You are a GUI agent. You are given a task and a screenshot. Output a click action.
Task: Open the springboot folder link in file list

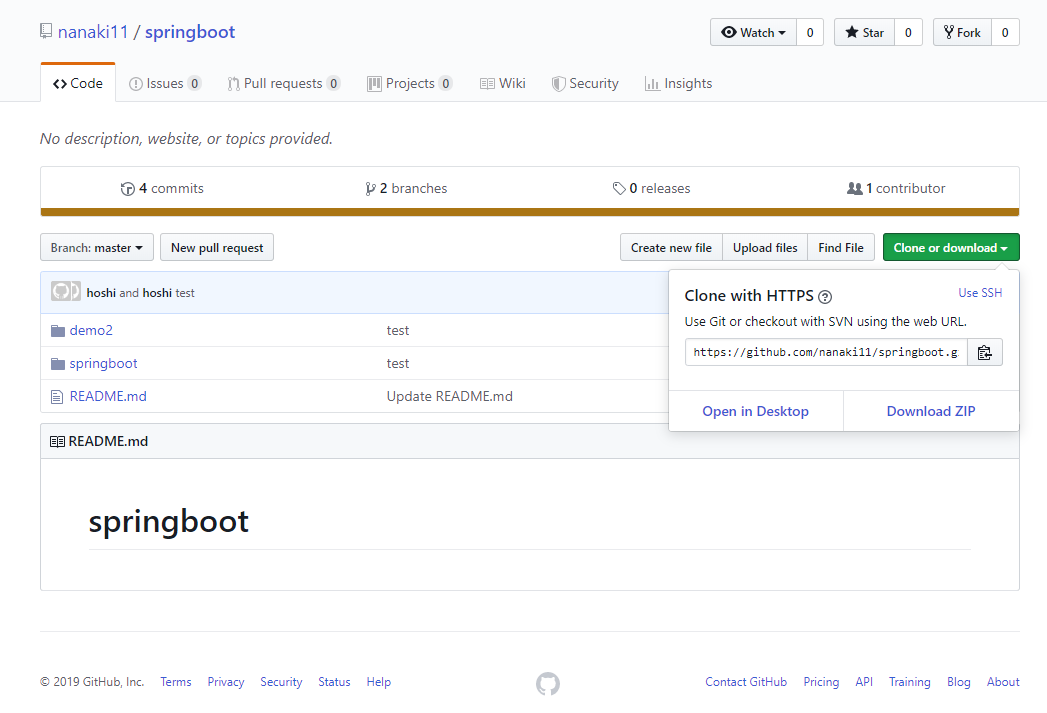103,364
